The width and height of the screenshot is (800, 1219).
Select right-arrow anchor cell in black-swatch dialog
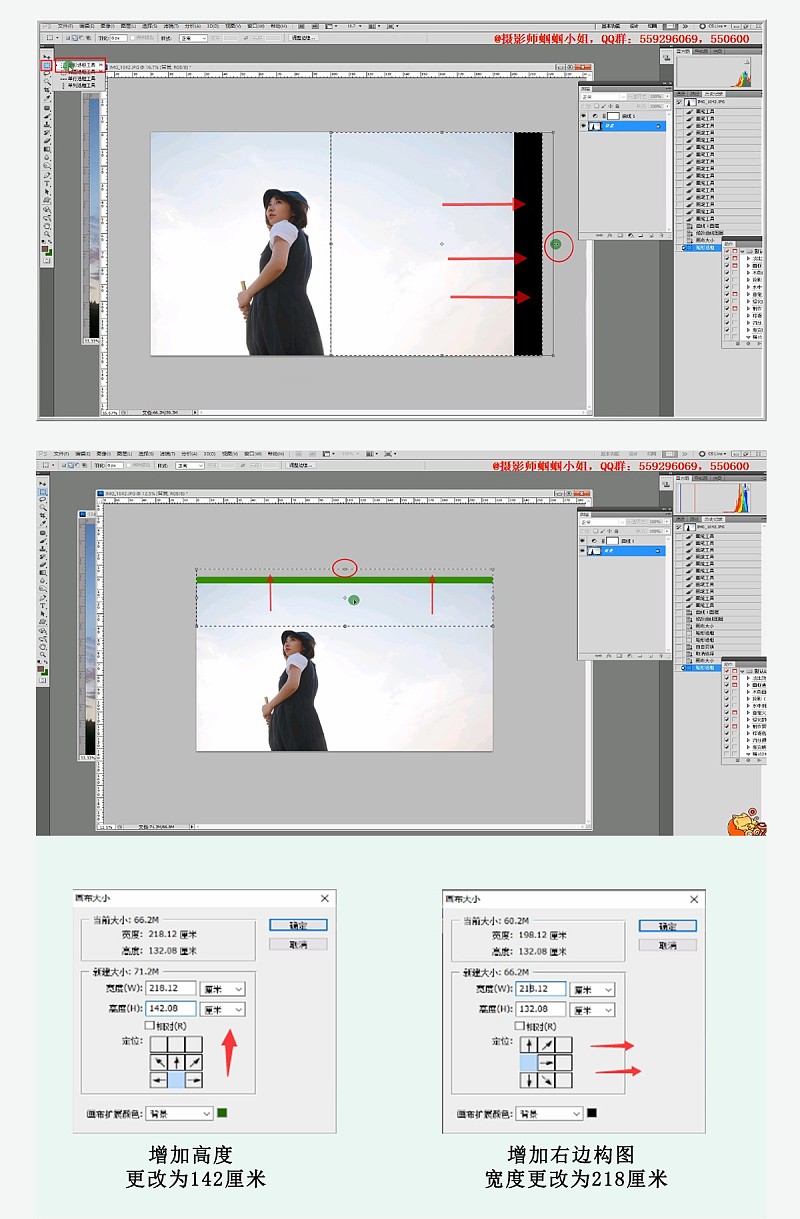point(546,1062)
